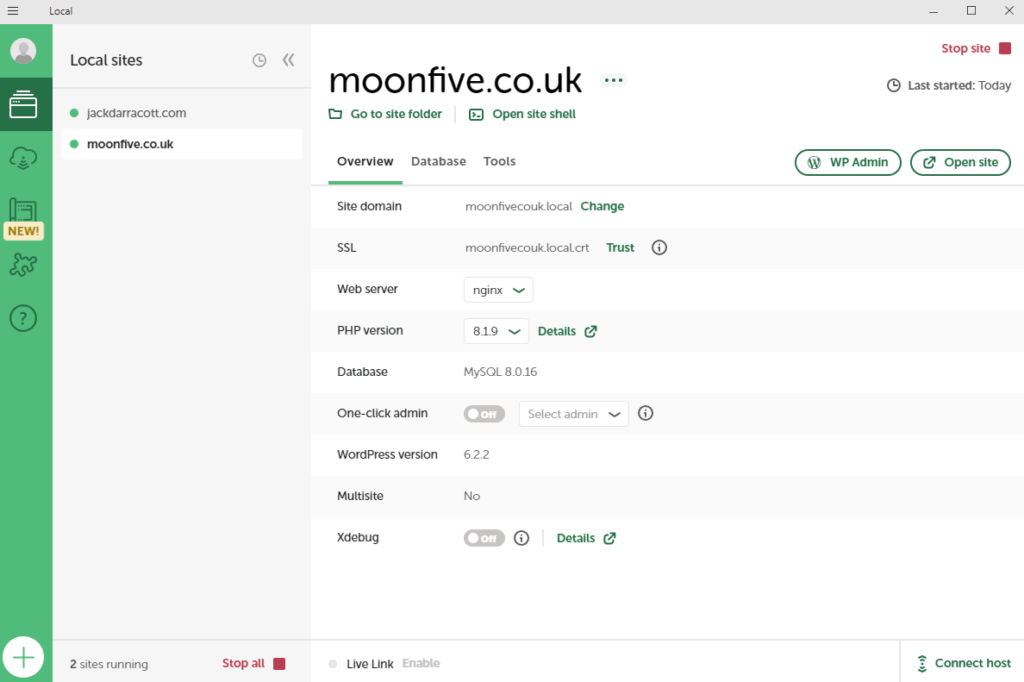
Task: Switch to the Database tab
Action: coord(438,161)
